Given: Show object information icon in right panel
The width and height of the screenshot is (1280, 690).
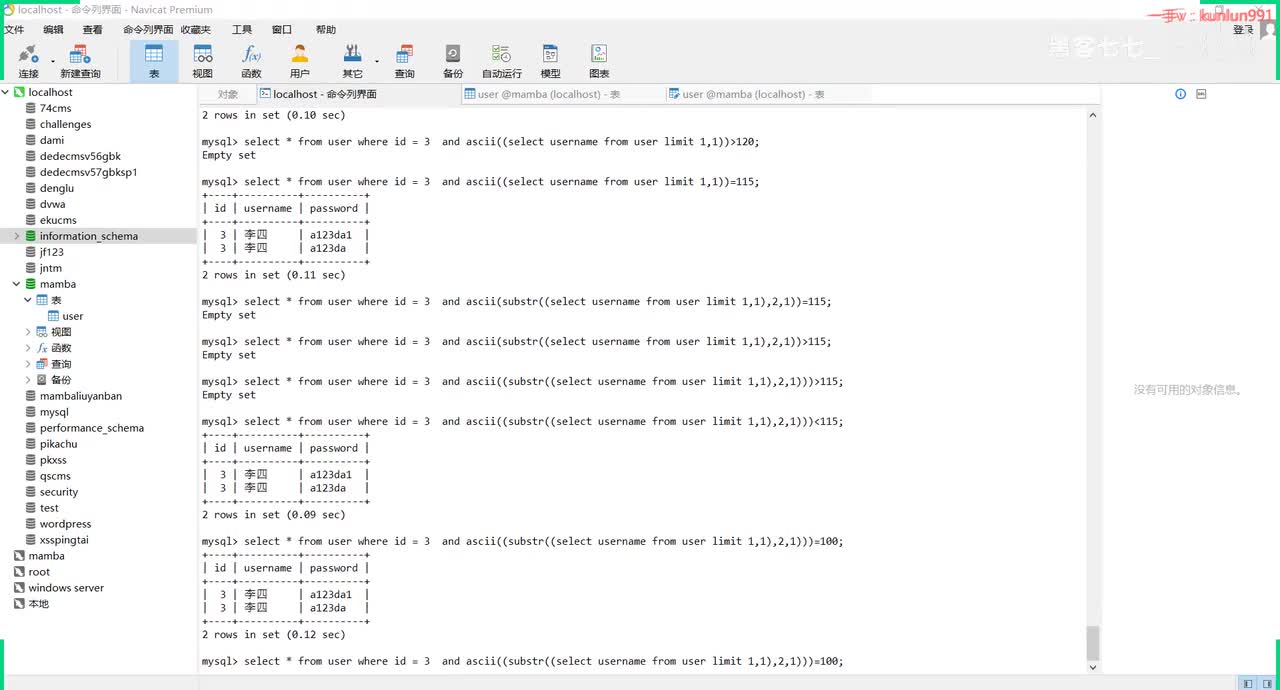Looking at the screenshot, I should pyautogui.click(x=1180, y=94).
